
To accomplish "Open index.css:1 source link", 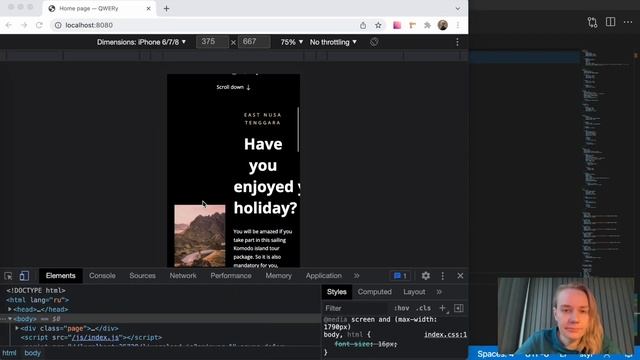I will [445, 335].
